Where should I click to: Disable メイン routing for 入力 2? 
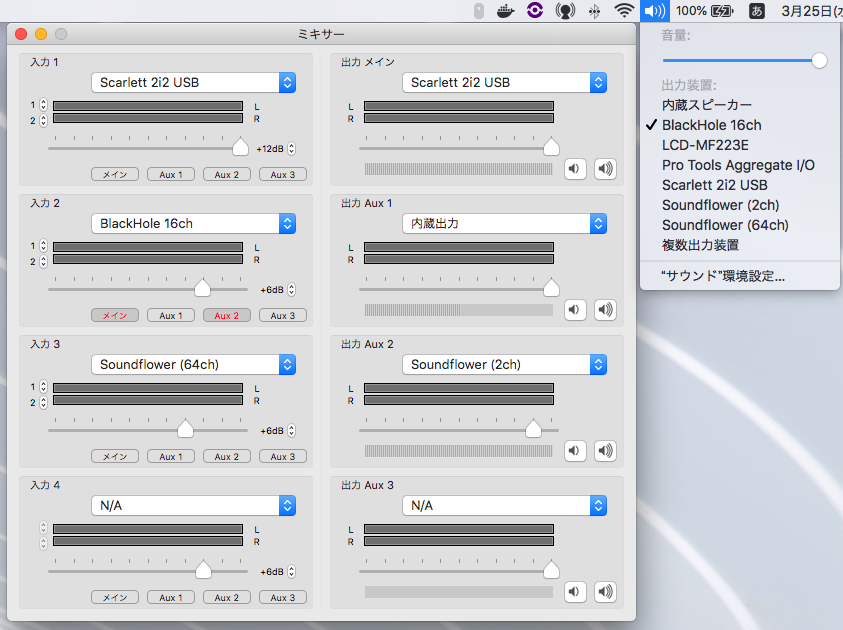click(x=115, y=316)
